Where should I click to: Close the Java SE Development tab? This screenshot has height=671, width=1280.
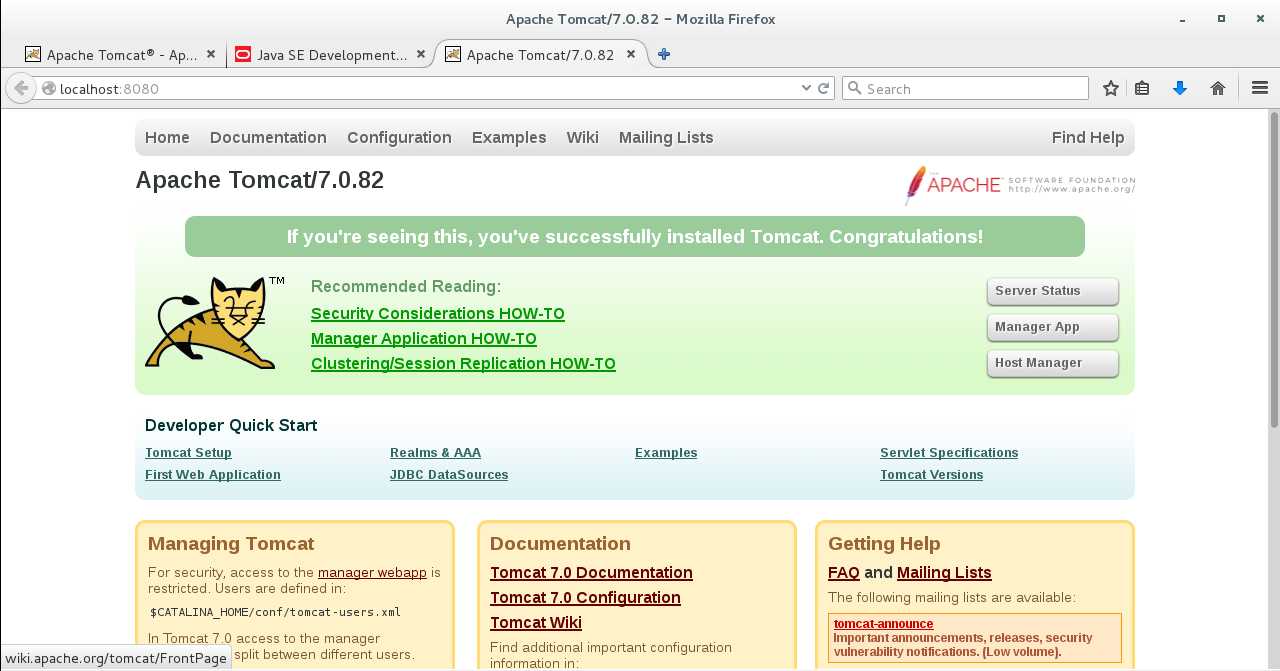coord(421,55)
